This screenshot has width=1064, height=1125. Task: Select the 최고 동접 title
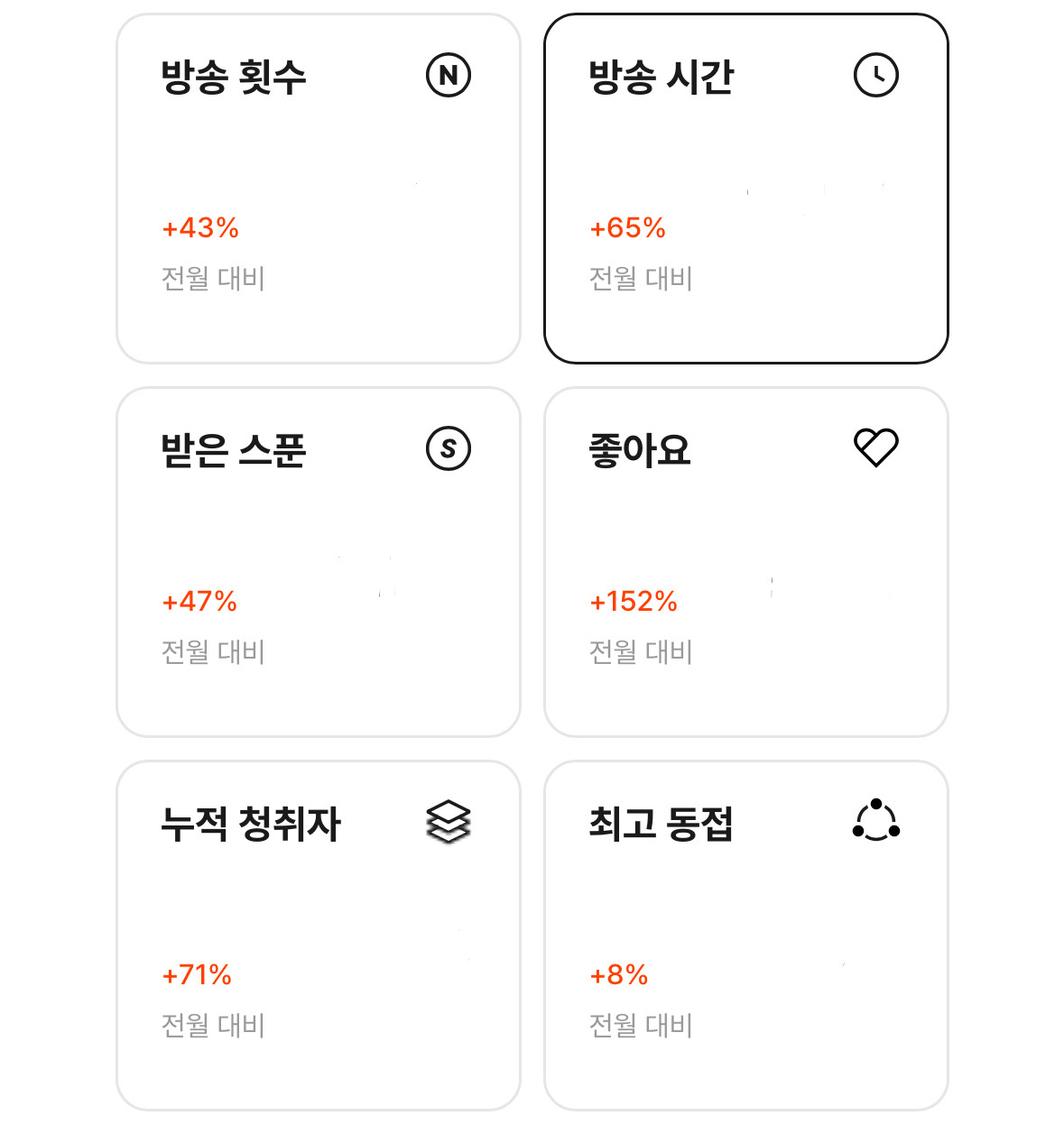point(661,824)
